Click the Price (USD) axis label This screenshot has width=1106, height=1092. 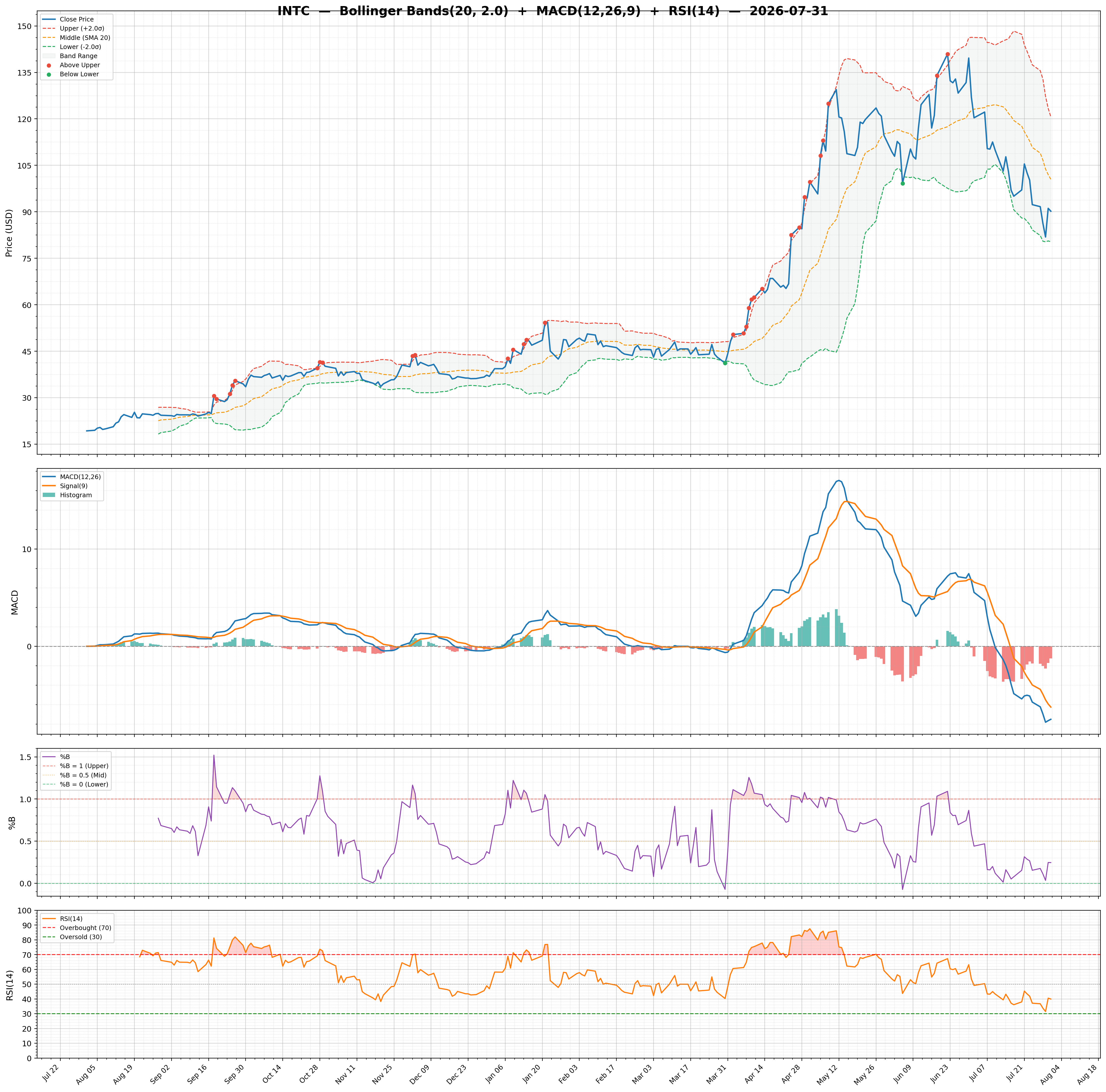coord(9,232)
